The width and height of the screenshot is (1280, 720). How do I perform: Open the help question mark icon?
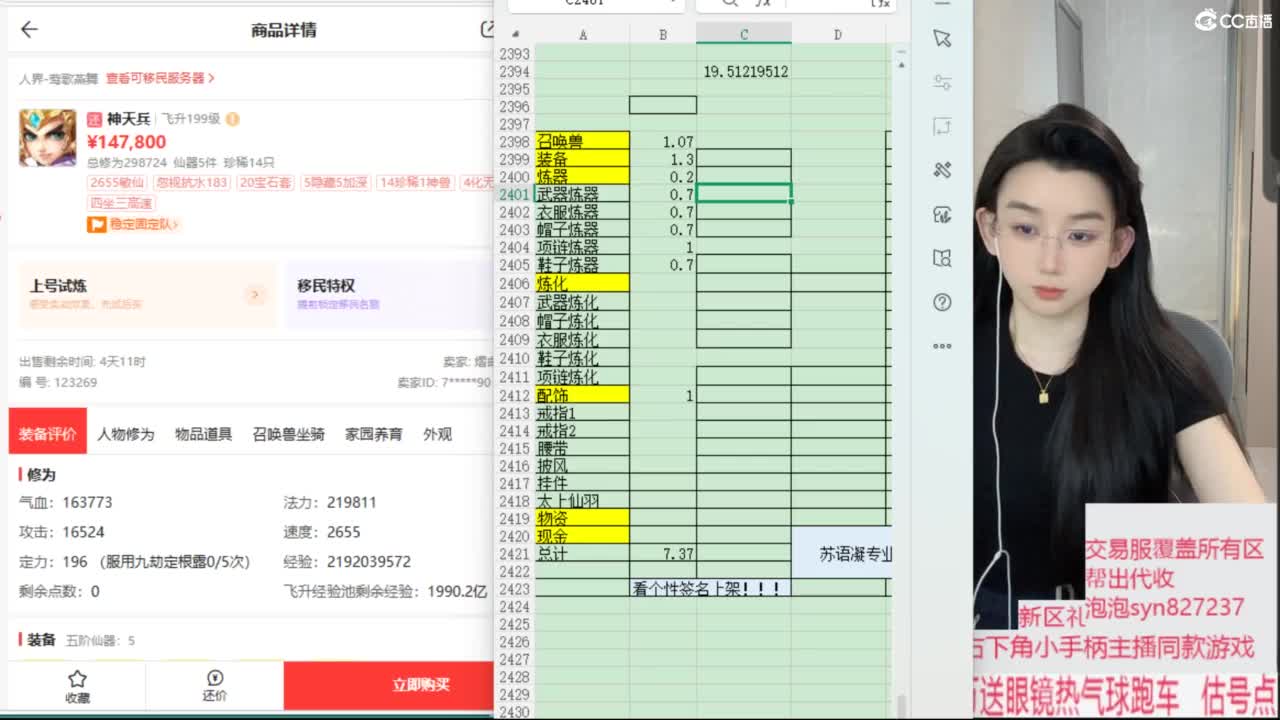942,302
